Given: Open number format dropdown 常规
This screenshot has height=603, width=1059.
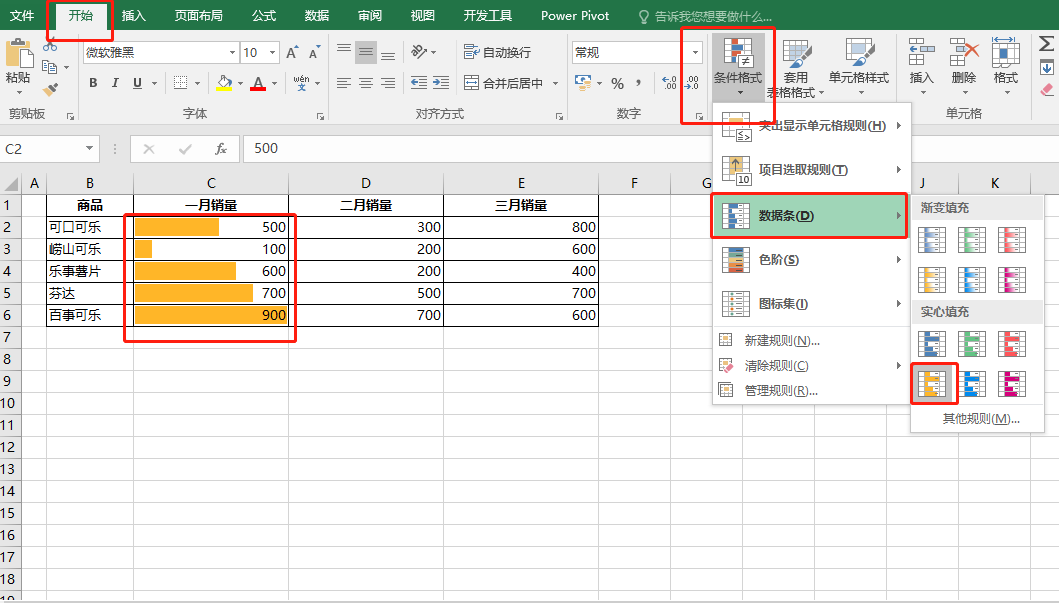Looking at the screenshot, I should [695, 53].
